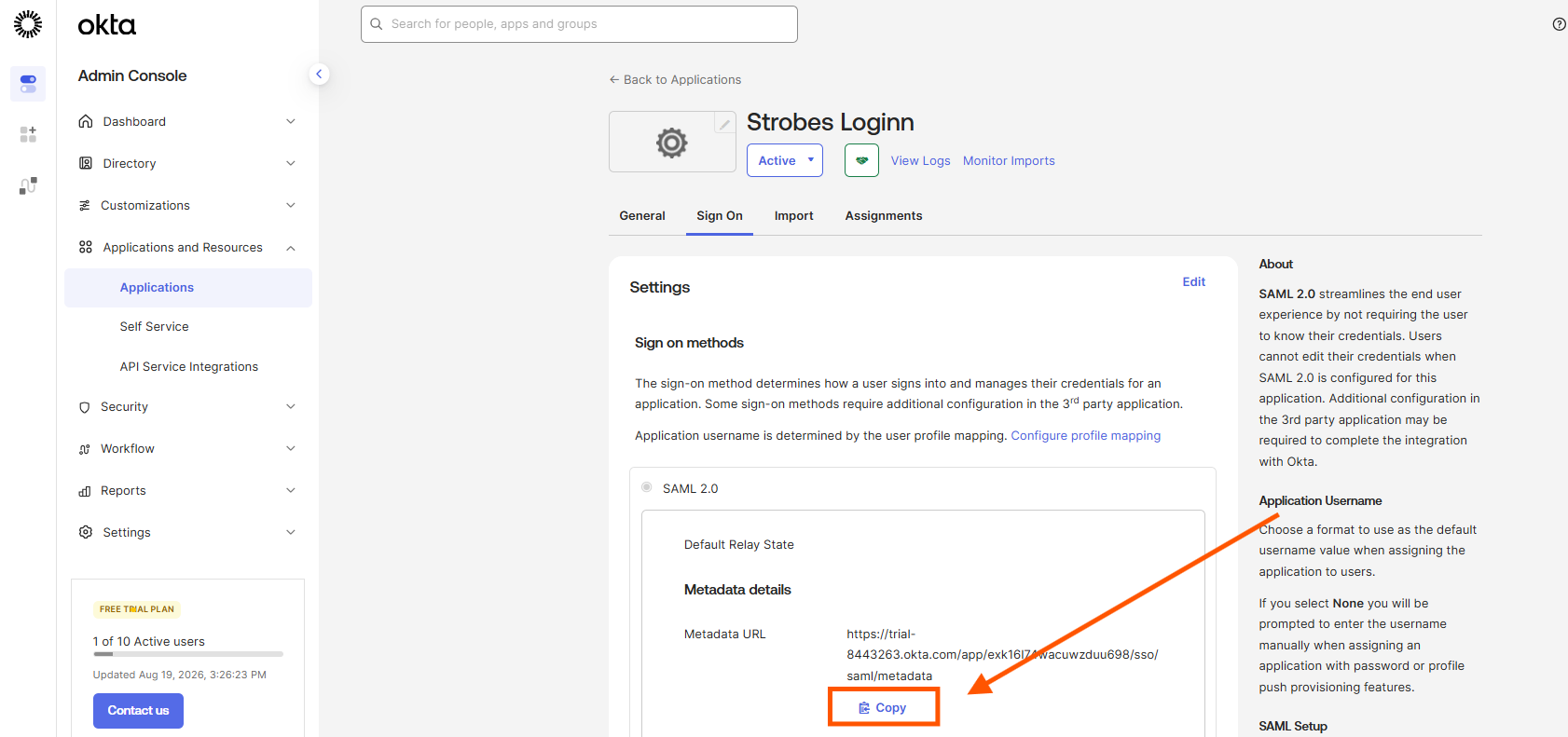Switch to the General tab

pyautogui.click(x=642, y=216)
